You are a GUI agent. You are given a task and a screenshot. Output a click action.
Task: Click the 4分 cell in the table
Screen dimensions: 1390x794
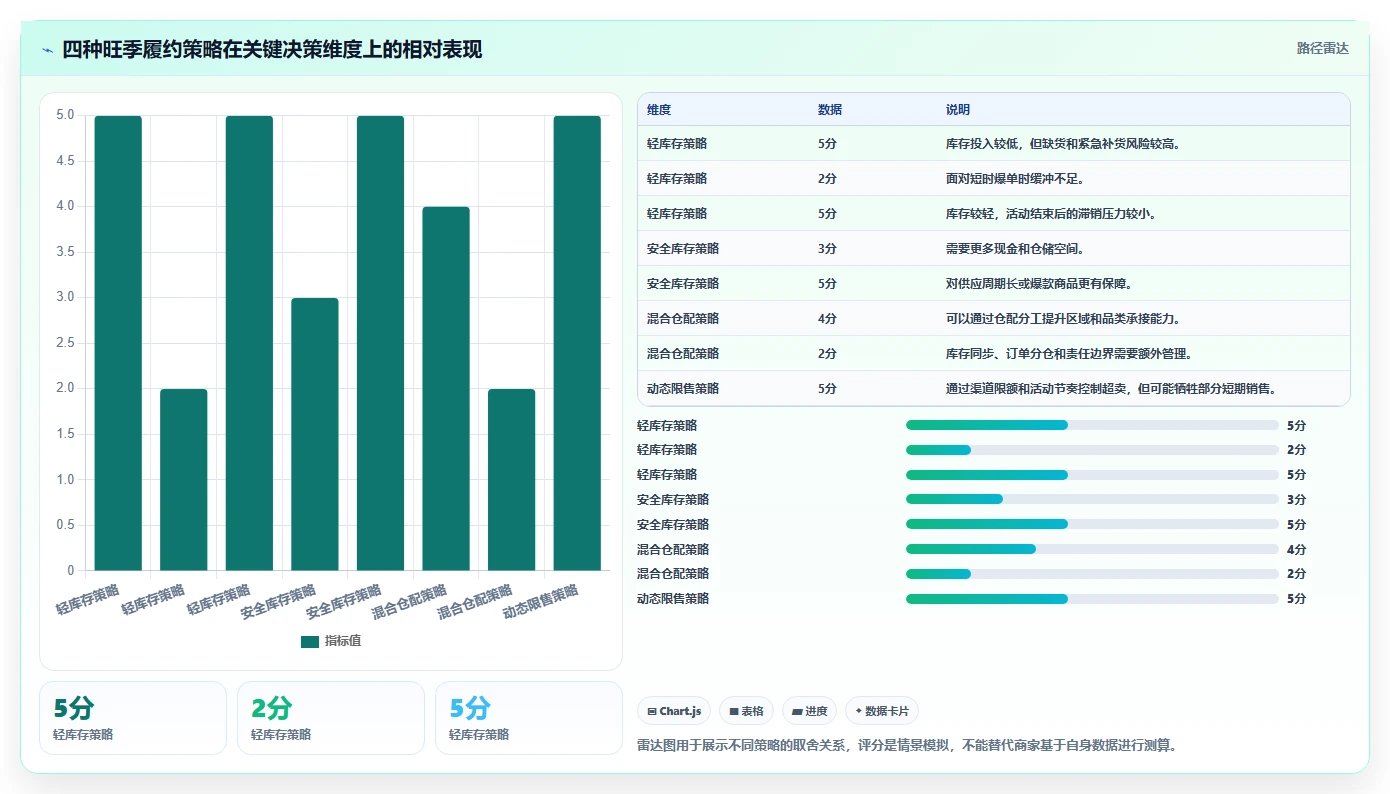[827, 319]
